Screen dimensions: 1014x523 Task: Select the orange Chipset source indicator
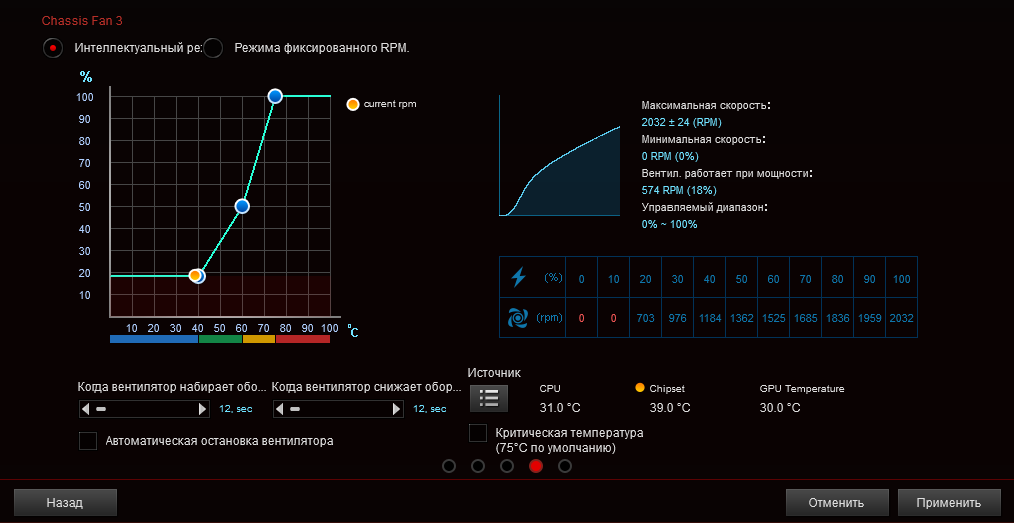coord(640,388)
